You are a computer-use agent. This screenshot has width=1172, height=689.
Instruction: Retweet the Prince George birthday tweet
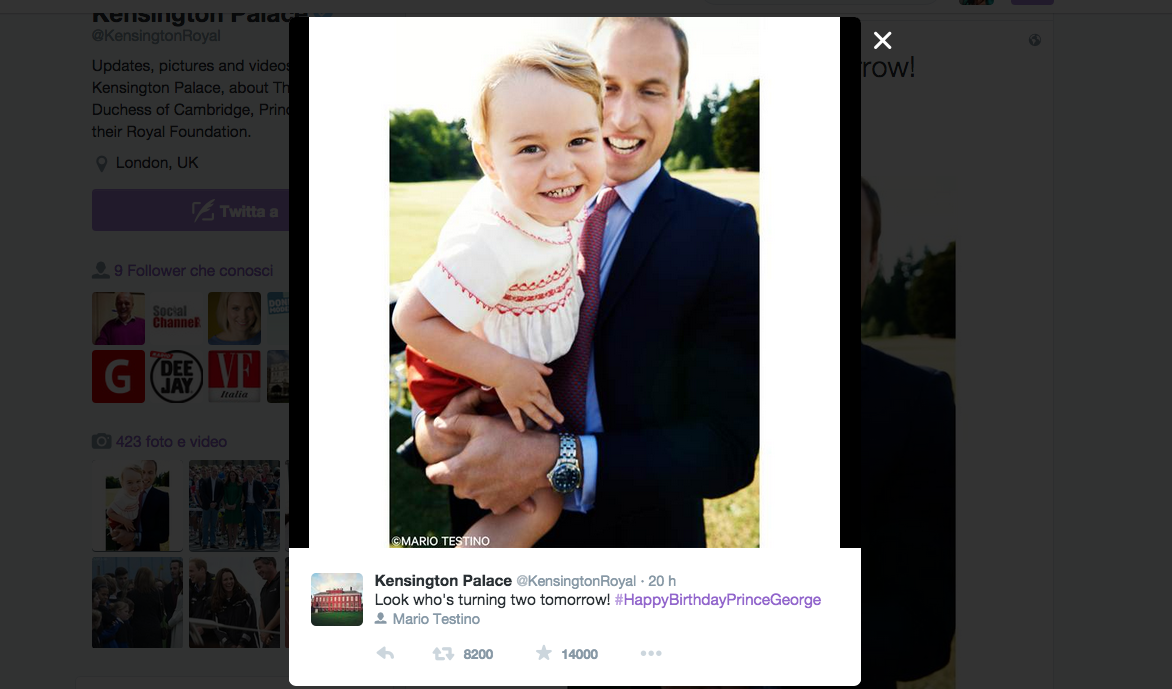point(443,654)
